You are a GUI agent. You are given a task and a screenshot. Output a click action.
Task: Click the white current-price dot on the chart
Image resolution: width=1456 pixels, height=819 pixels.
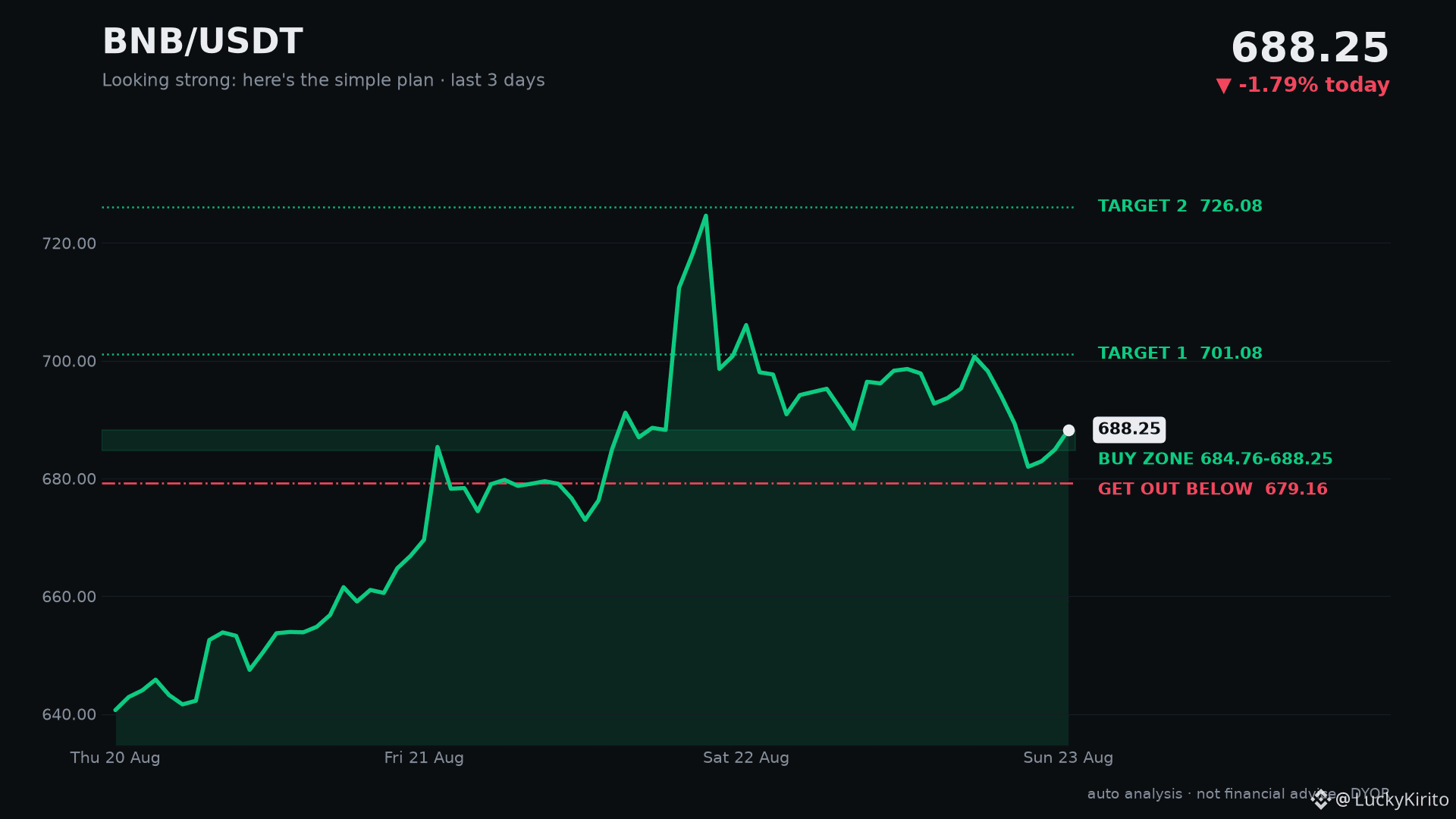[x=1068, y=430]
